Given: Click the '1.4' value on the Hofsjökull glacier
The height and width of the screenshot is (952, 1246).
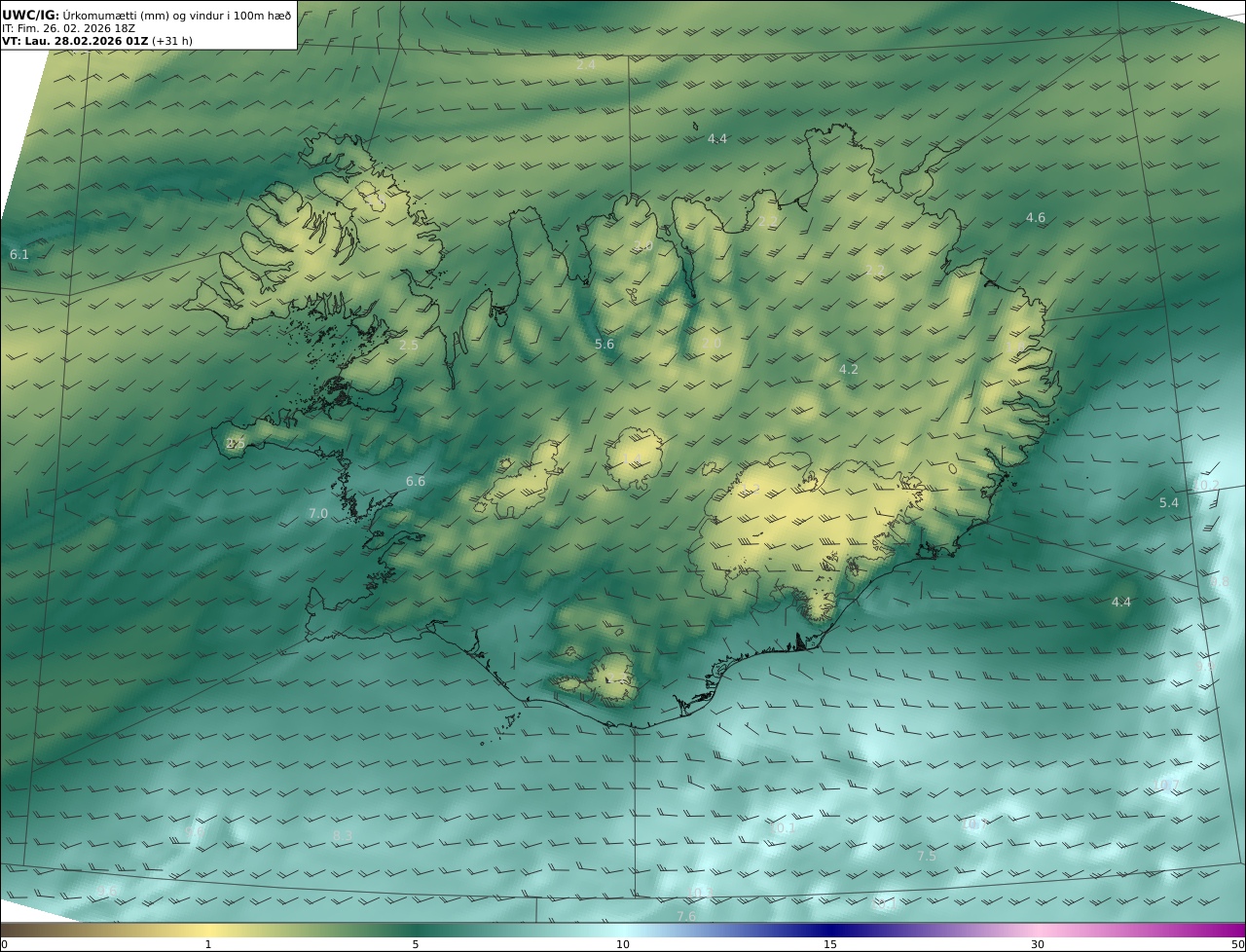Looking at the screenshot, I should tap(633, 458).
